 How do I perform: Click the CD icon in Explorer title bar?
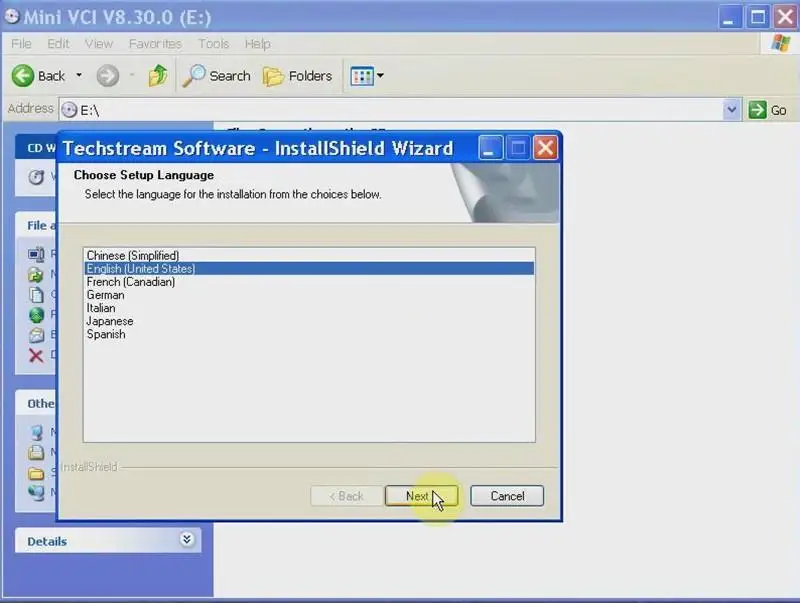tap(11, 16)
